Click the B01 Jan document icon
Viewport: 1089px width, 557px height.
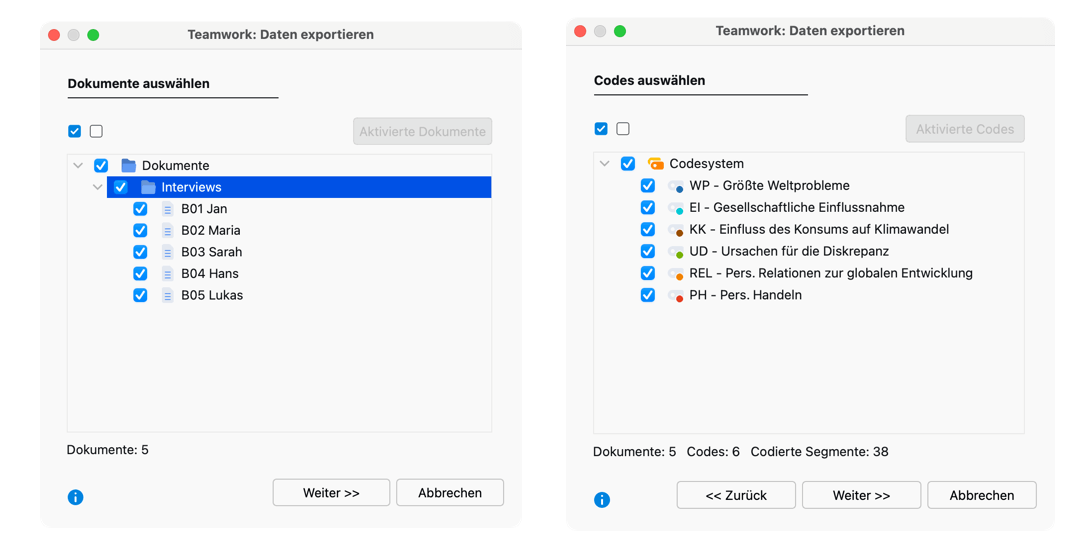168,209
